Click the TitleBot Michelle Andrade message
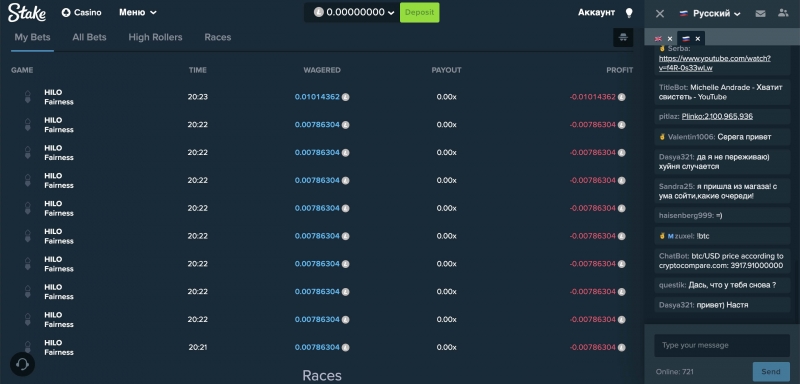Image resolution: width=800 pixels, height=384 pixels. click(x=722, y=92)
